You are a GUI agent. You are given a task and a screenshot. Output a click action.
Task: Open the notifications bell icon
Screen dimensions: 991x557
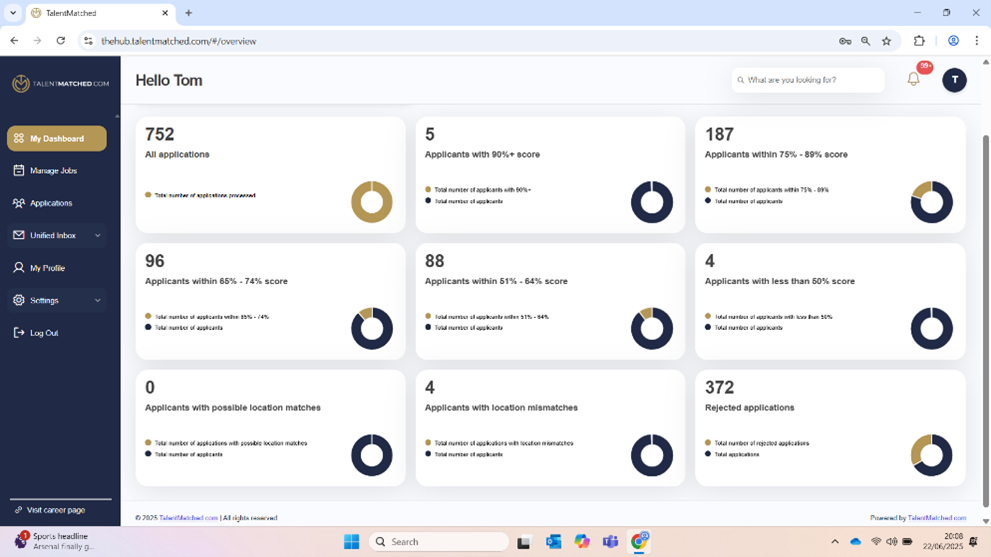913,79
